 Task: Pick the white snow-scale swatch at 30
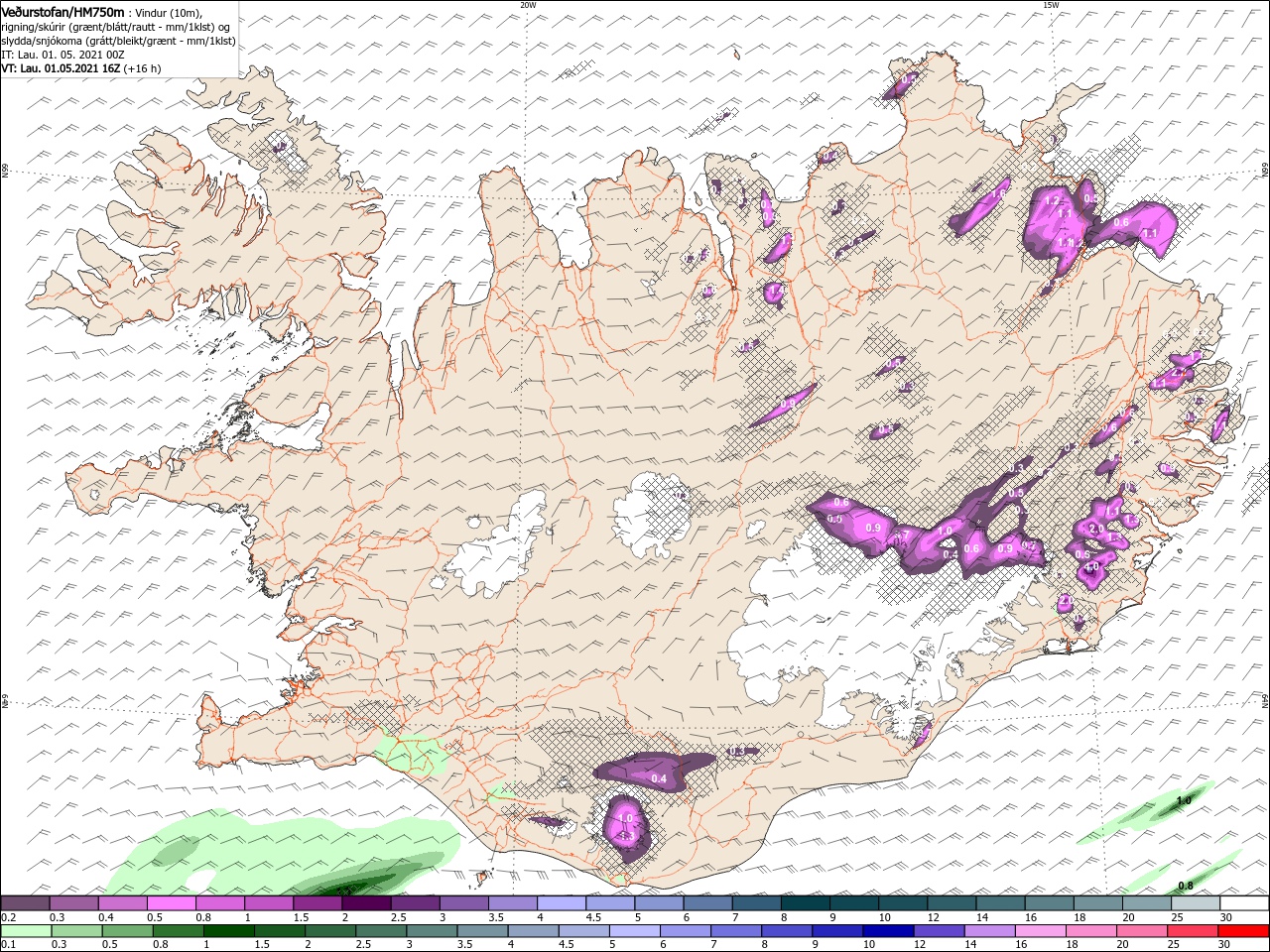(1244, 903)
